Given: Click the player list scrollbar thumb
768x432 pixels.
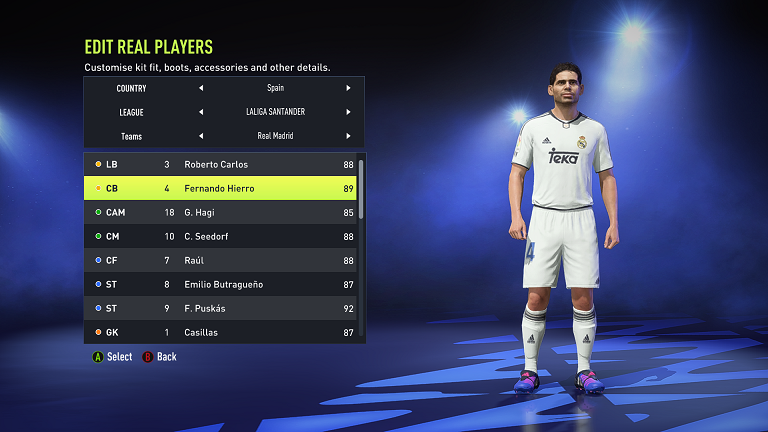Looking at the screenshot, I should pyautogui.click(x=361, y=189).
